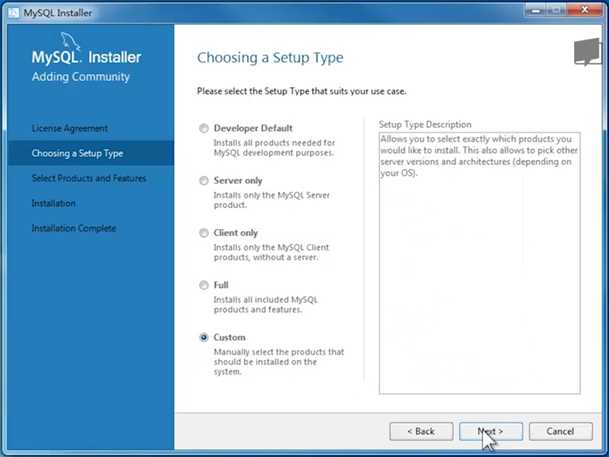This screenshot has height=457, width=609.
Task: Click the 'Choosing a Setup Type' heading
Action: tap(270, 57)
